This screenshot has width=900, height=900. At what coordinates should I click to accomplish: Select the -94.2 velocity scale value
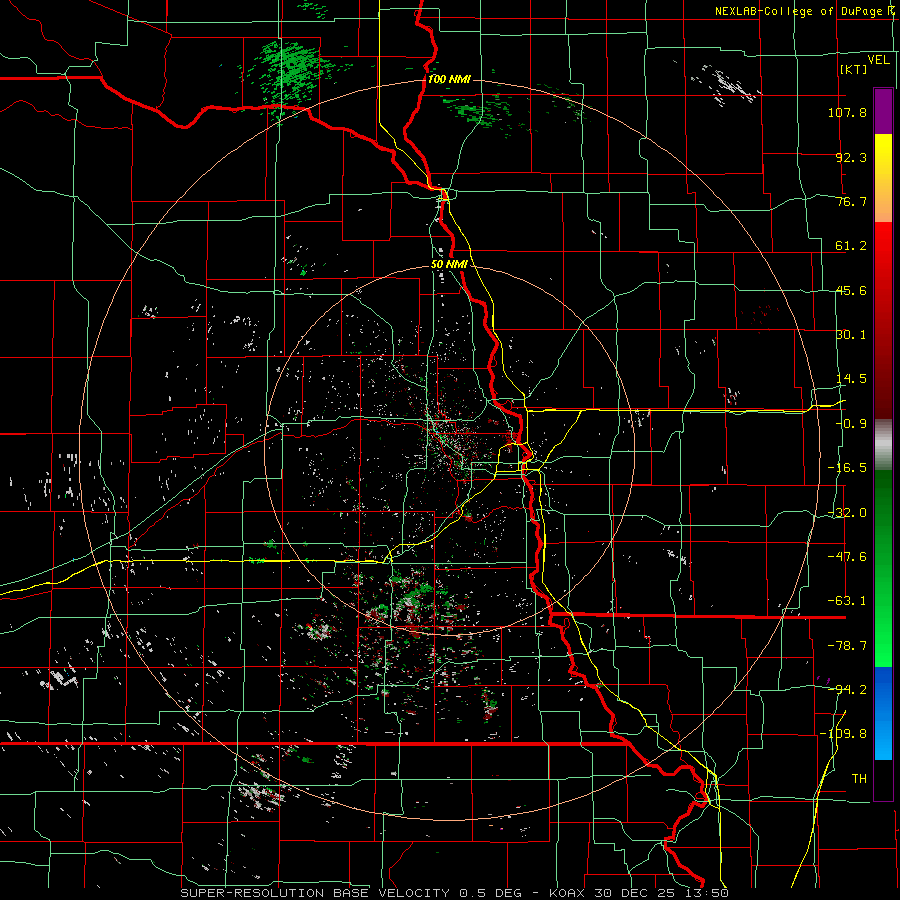pyautogui.click(x=847, y=689)
